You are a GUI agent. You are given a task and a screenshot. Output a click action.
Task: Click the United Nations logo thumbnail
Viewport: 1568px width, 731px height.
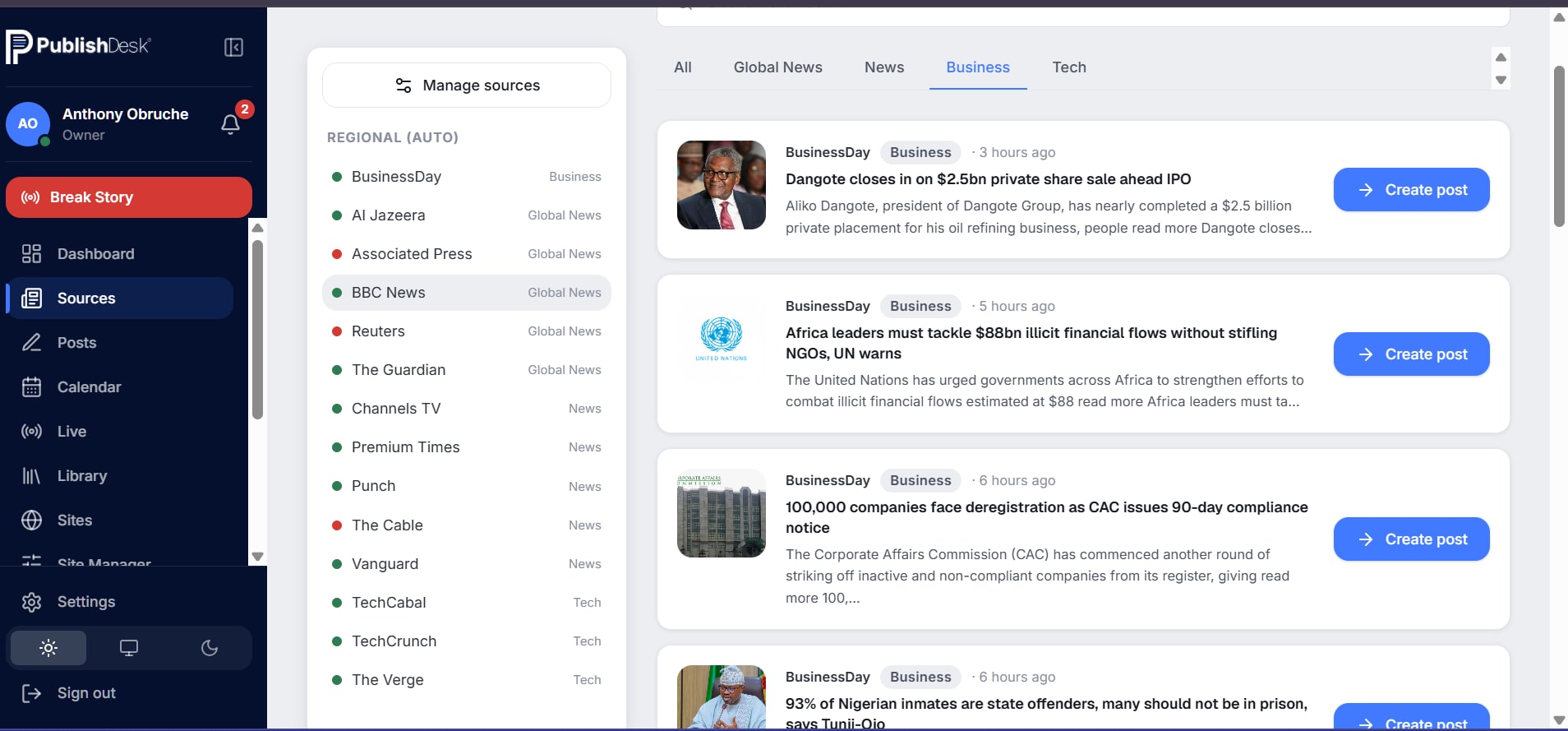722,339
